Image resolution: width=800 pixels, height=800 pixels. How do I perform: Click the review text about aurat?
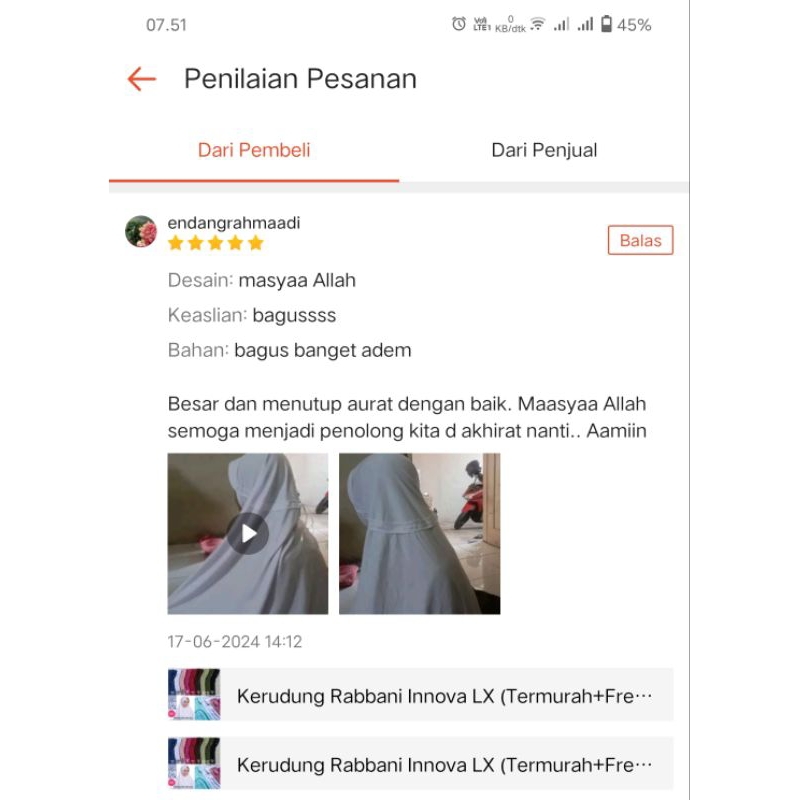(x=407, y=417)
